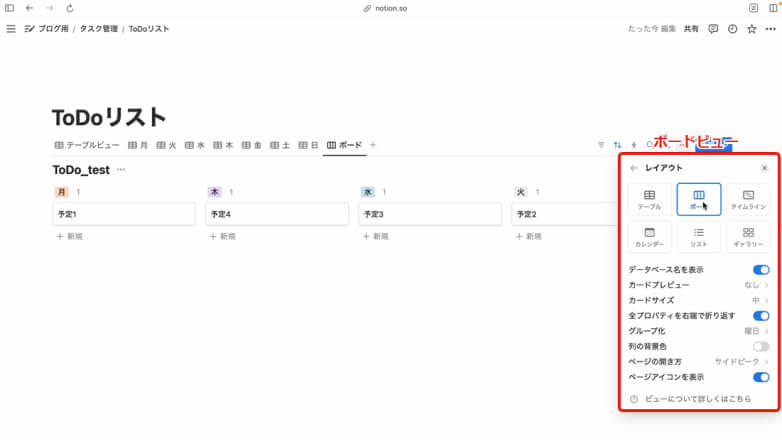Toggle データベース名を表示 switch
Screen dimensions: 782x440
tap(761, 270)
